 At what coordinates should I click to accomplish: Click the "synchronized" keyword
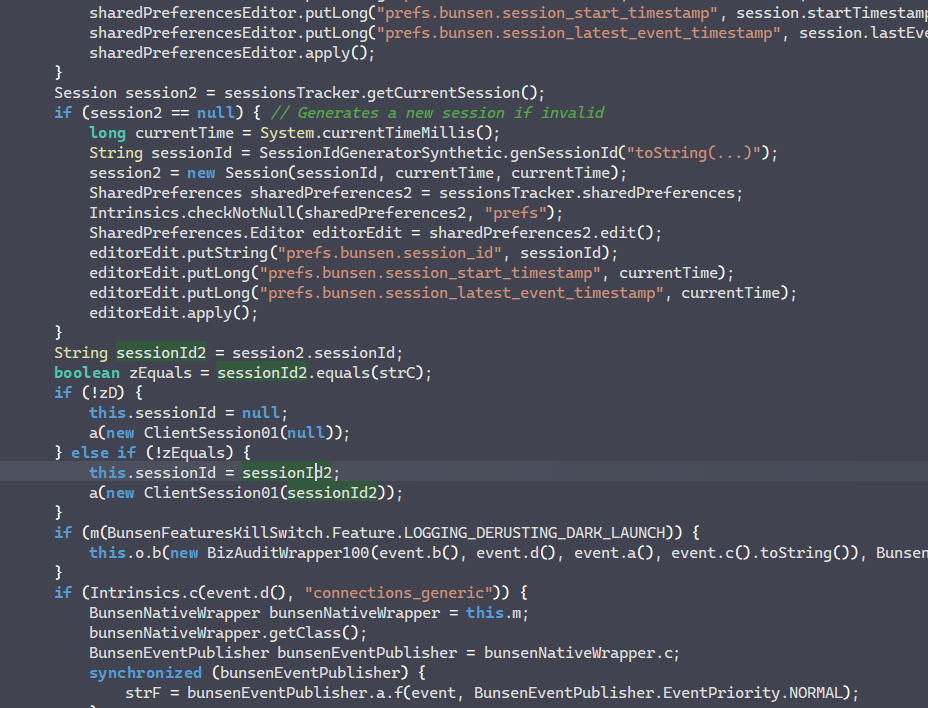click(146, 673)
